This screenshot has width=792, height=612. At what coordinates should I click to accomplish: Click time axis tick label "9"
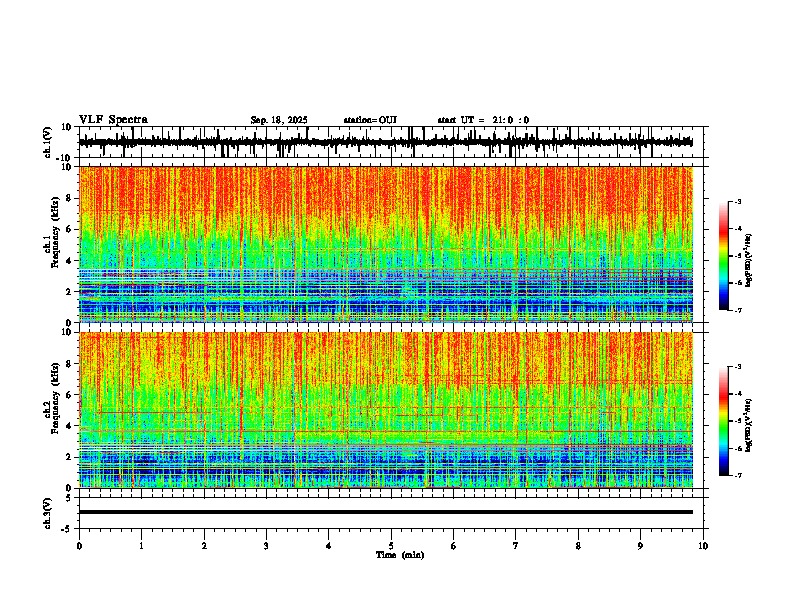click(x=640, y=546)
